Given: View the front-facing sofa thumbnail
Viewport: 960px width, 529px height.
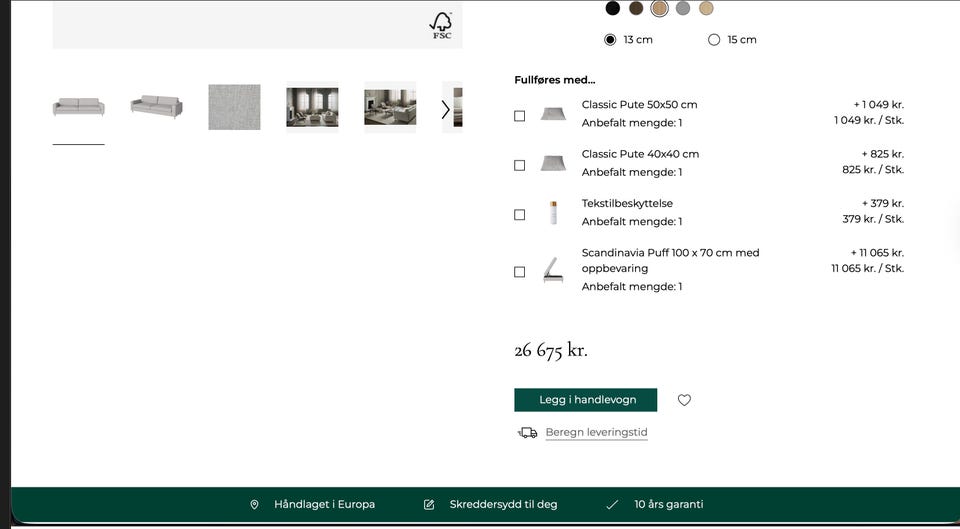Looking at the screenshot, I should point(78,107).
